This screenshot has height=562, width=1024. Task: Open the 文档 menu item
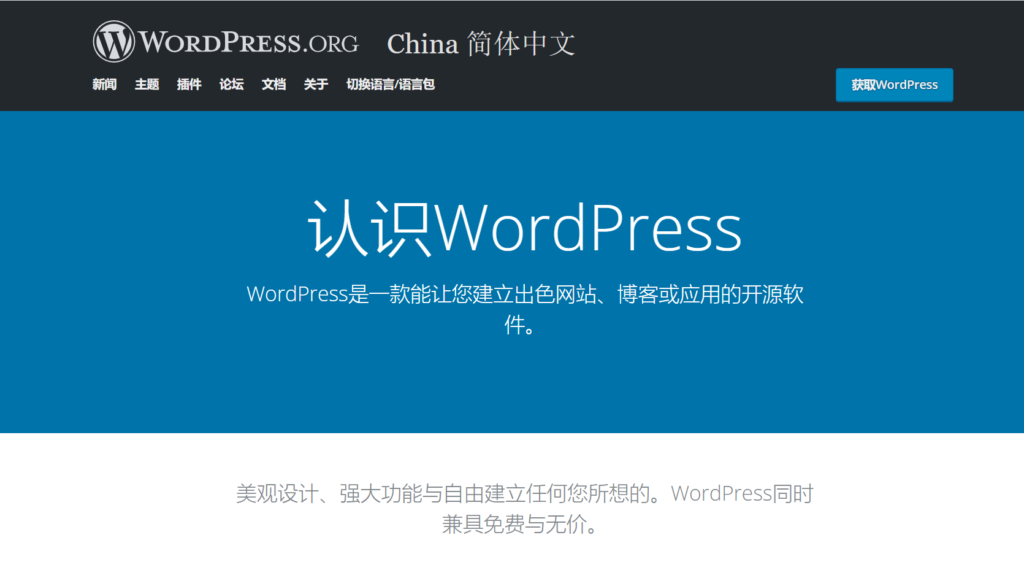pos(274,84)
